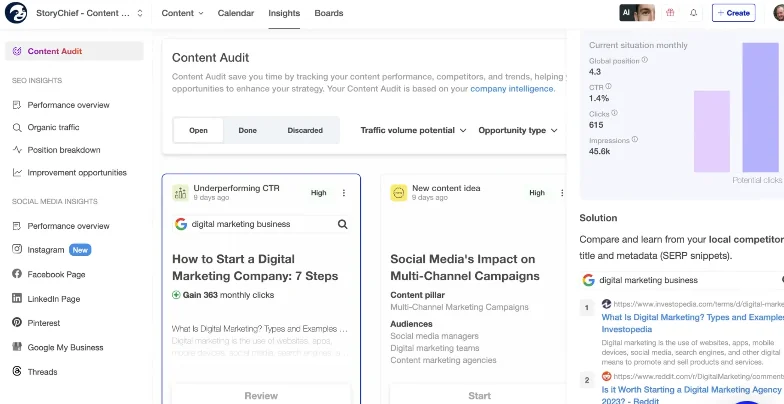Expand the Opportunity type dropdown
784x404 pixels.
(517, 130)
